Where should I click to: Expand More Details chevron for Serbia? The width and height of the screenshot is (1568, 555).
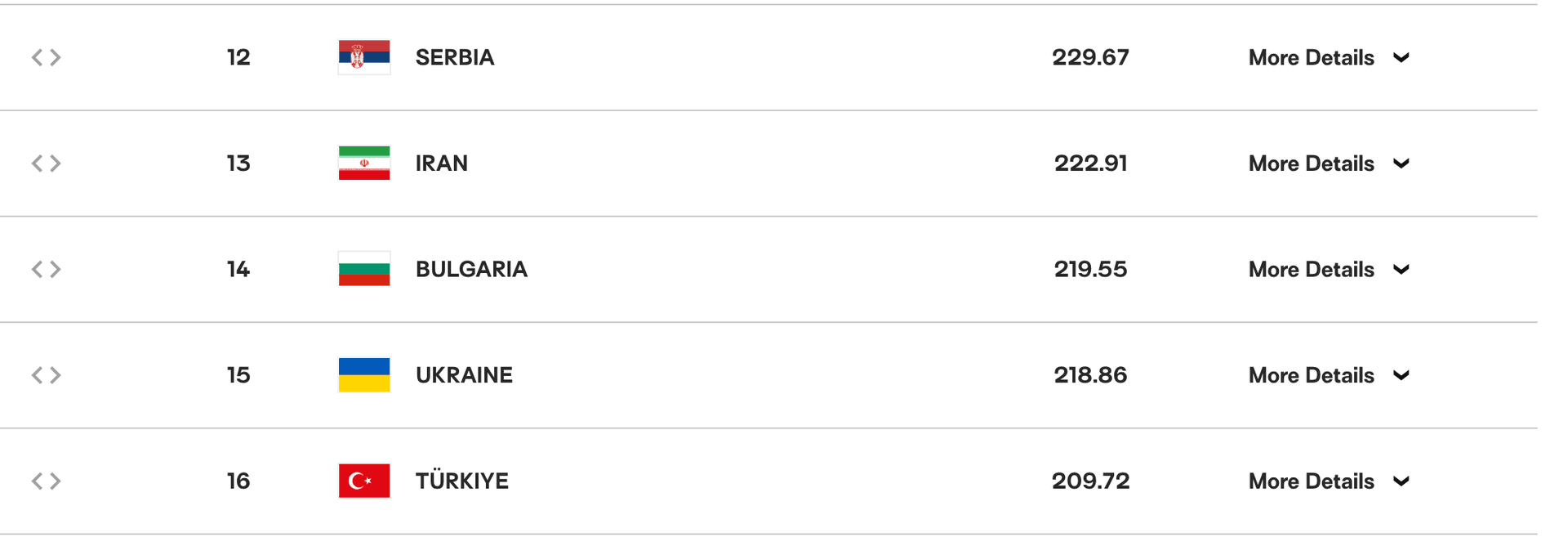click(1401, 58)
